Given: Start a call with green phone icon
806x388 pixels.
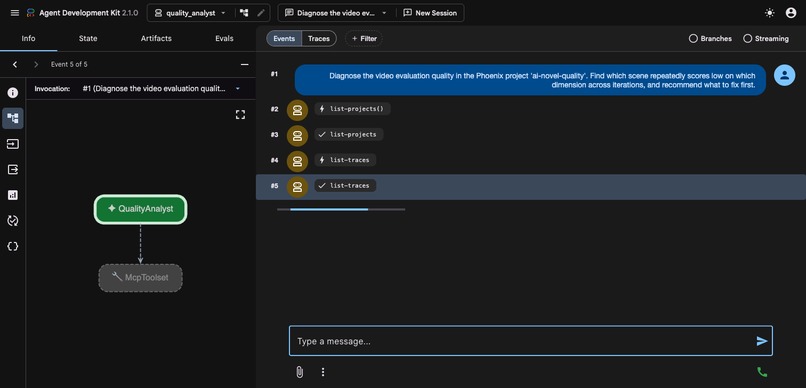Looking at the screenshot, I should [762, 372].
